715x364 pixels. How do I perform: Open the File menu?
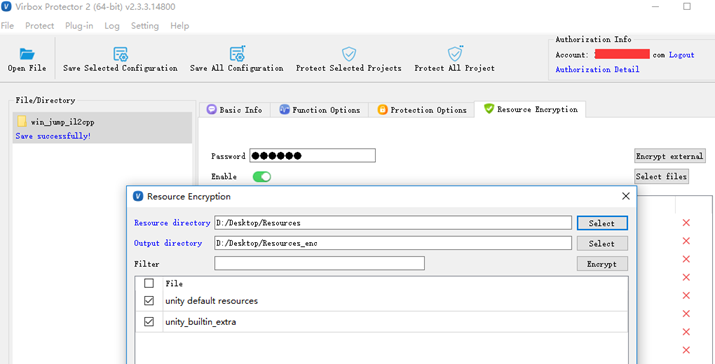coord(7,26)
